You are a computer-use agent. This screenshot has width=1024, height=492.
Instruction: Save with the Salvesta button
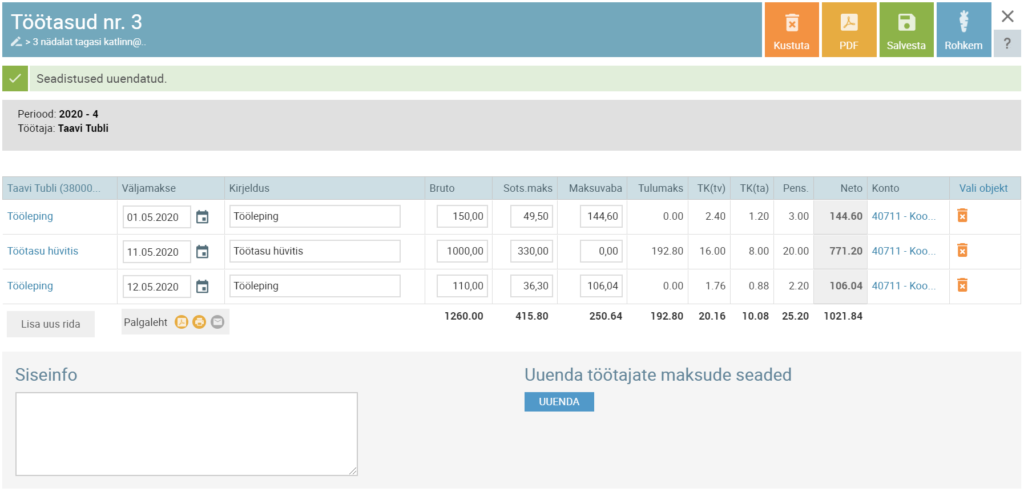pyautogui.click(x=906, y=30)
